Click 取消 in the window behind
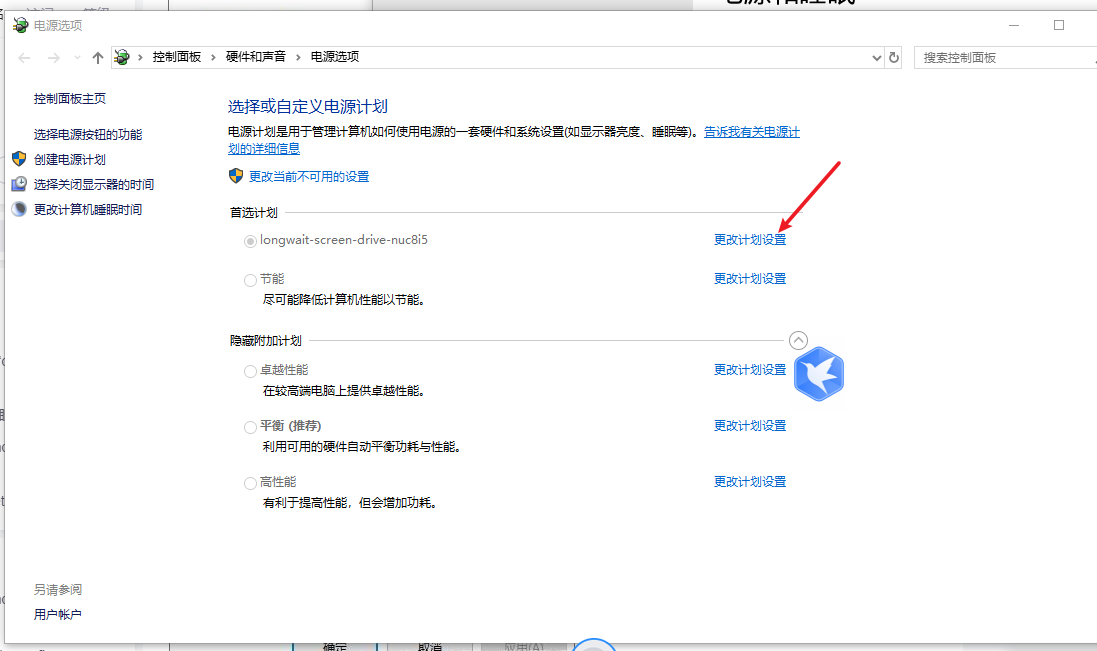Image resolution: width=1097 pixels, height=651 pixels. click(x=430, y=646)
